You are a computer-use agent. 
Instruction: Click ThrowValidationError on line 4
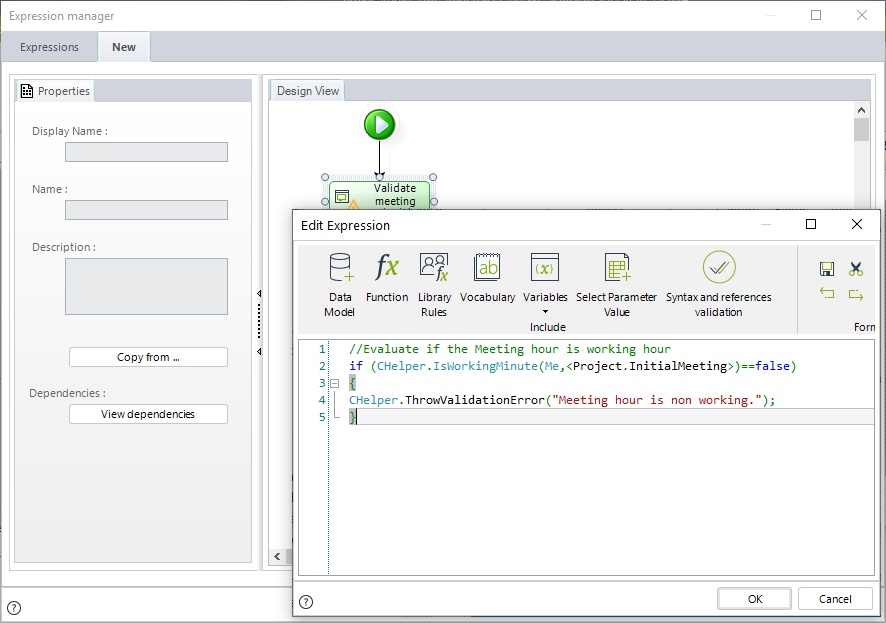coord(475,400)
